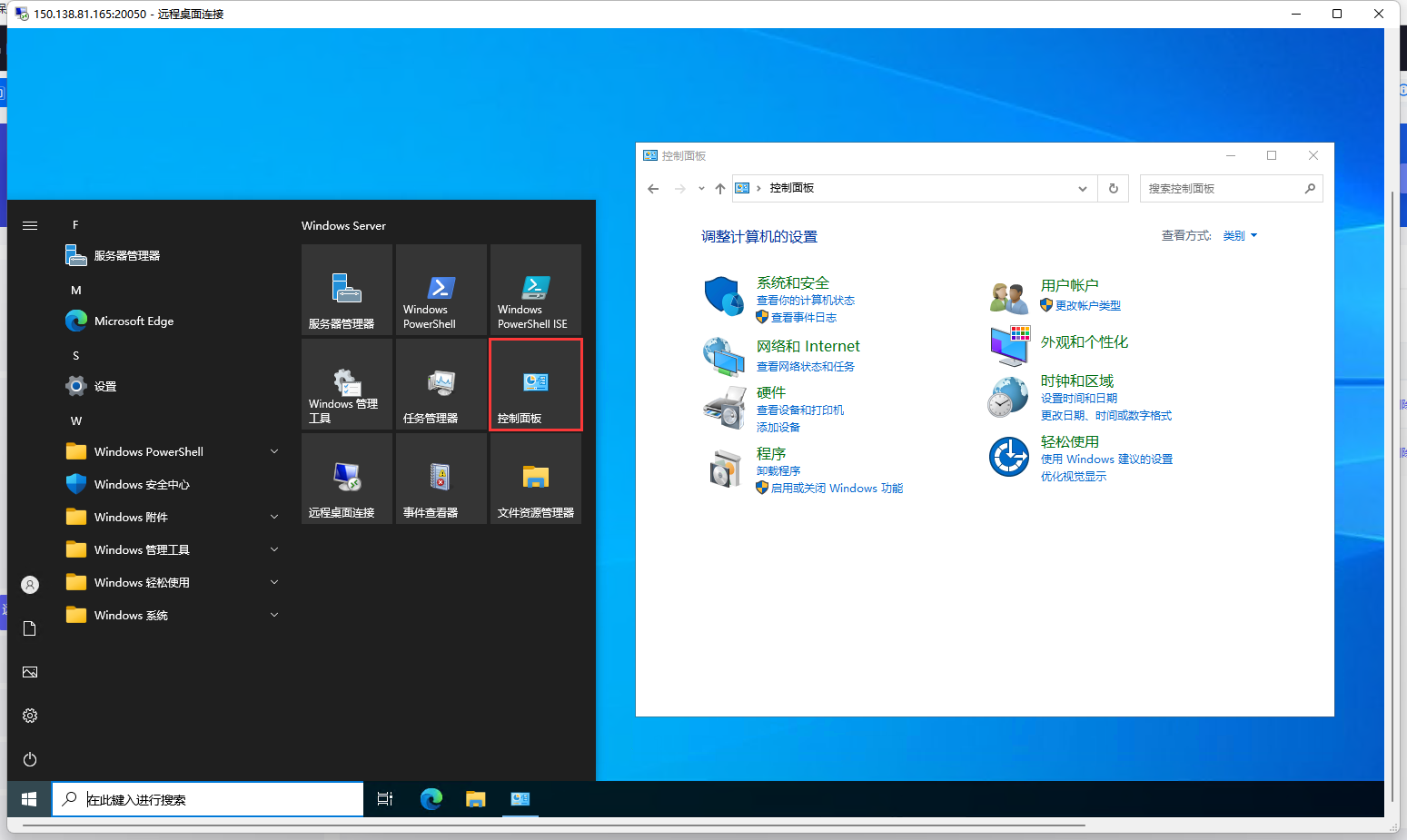Click the 用户帐户 people icon

[x=1008, y=297]
